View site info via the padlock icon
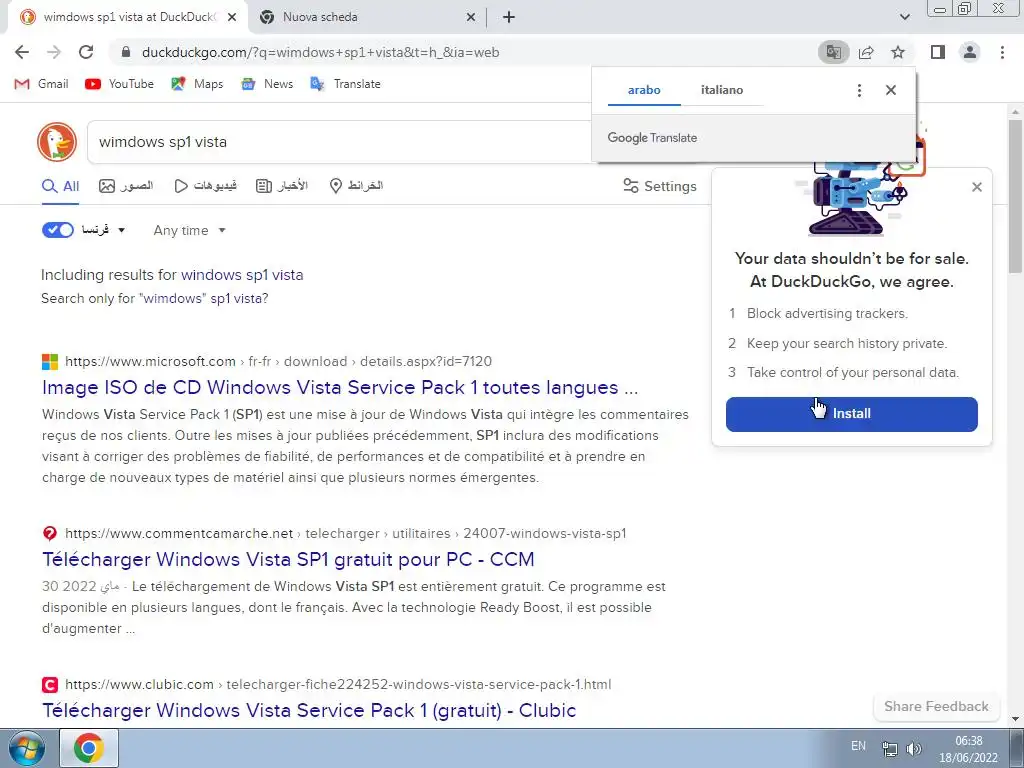Viewport: 1024px width, 768px height. click(x=127, y=52)
